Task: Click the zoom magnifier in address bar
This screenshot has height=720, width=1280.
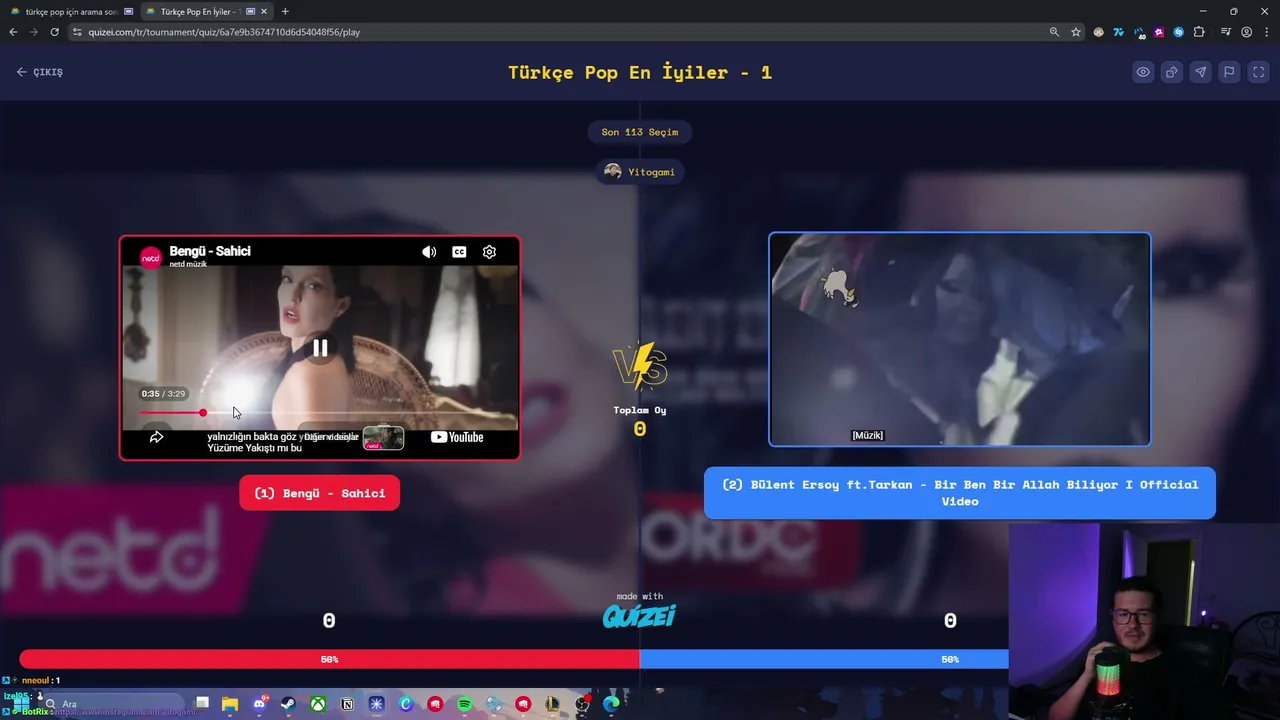Action: click(x=1054, y=32)
